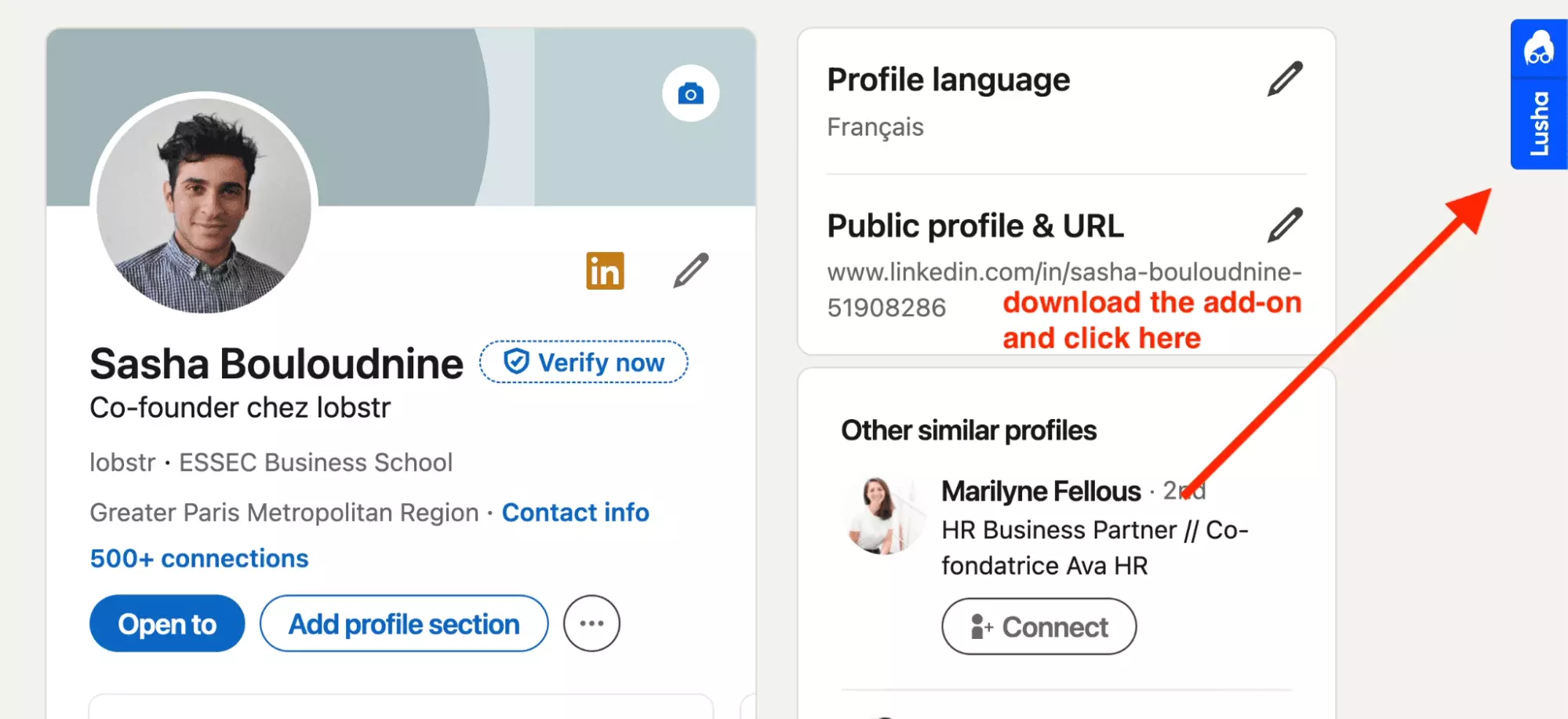The image size is (1568, 719).
Task: Edit the intro section with the pencil icon
Action: coord(689,270)
